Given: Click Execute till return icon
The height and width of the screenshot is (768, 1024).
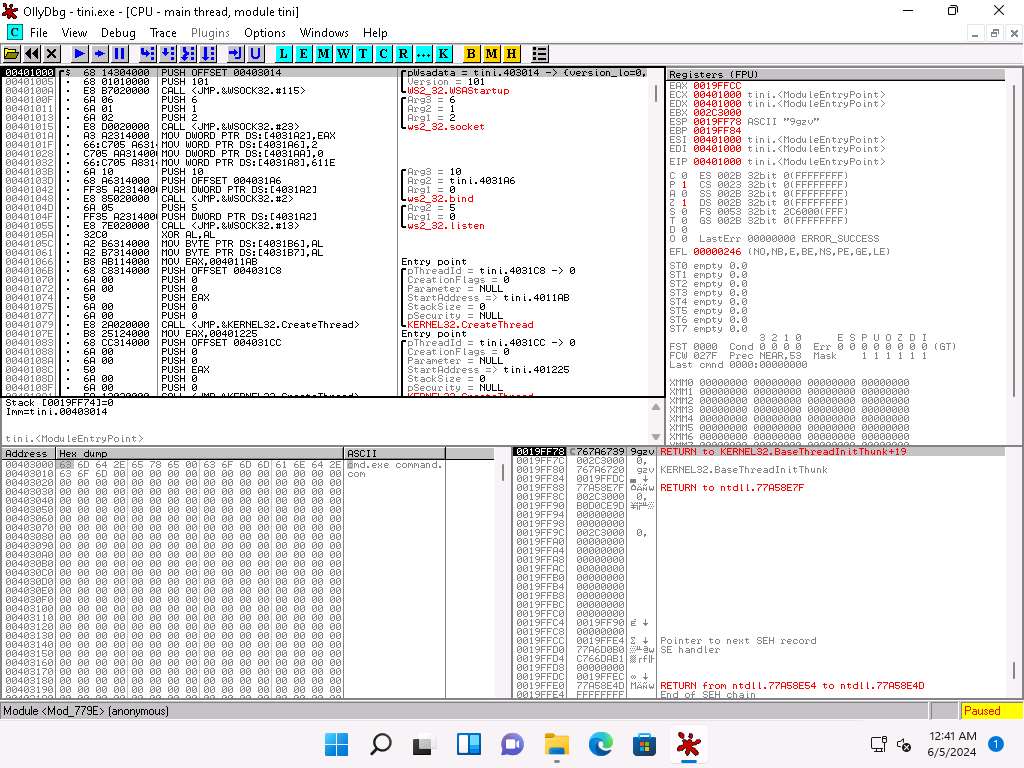Looking at the screenshot, I should point(236,53).
